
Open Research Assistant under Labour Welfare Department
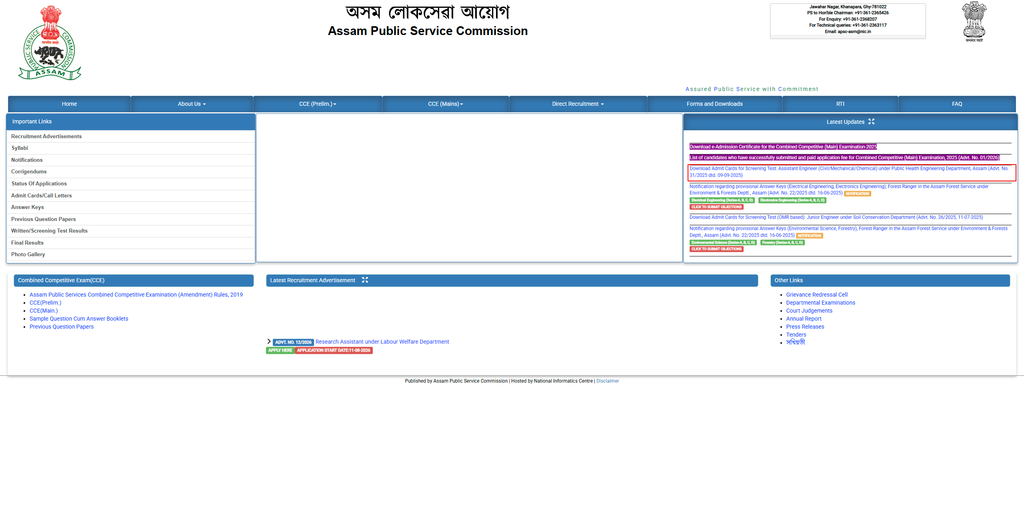(x=382, y=342)
